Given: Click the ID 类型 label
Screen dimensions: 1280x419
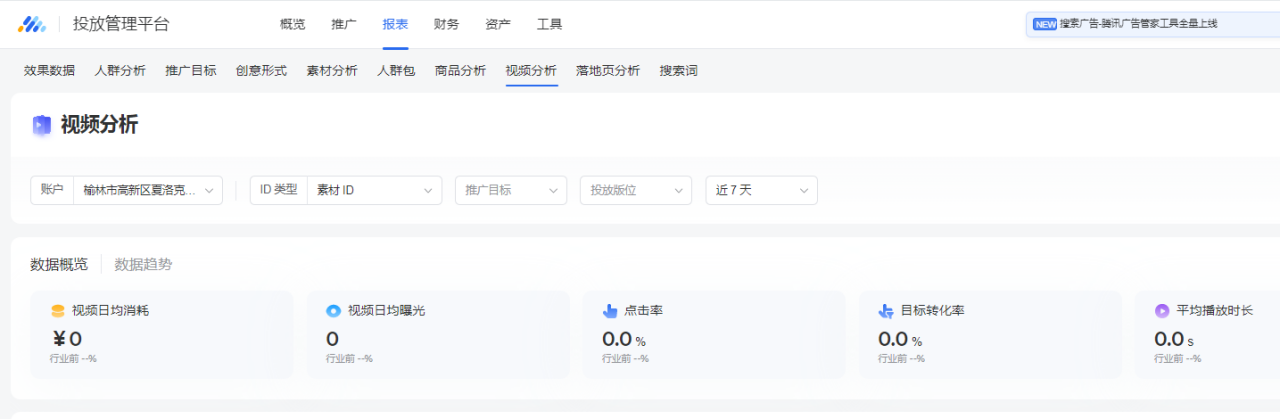Looking at the screenshot, I should [x=279, y=190].
